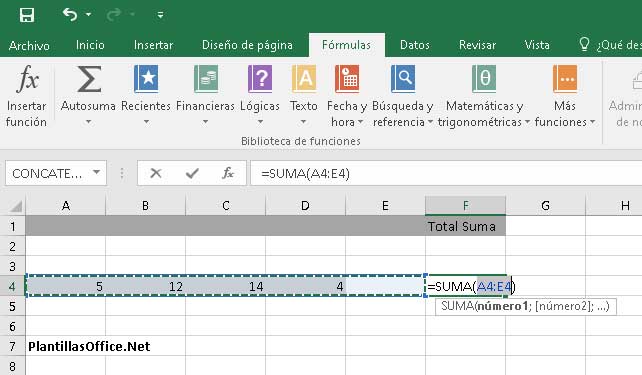Click cell A4 containing 5
Image resolution: width=642 pixels, height=375 pixels.
click(x=66, y=286)
